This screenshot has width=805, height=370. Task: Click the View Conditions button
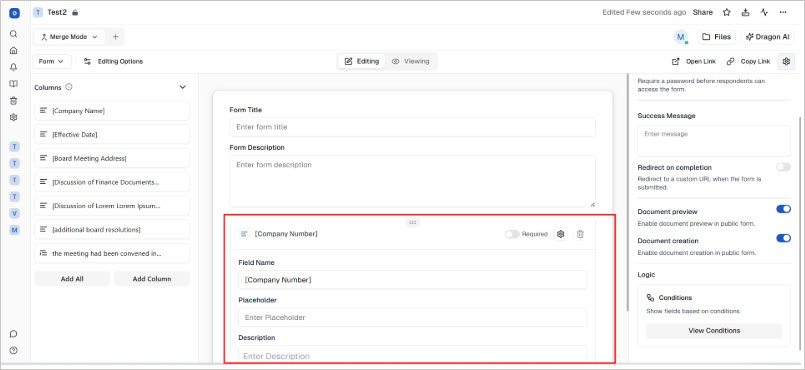(x=714, y=330)
